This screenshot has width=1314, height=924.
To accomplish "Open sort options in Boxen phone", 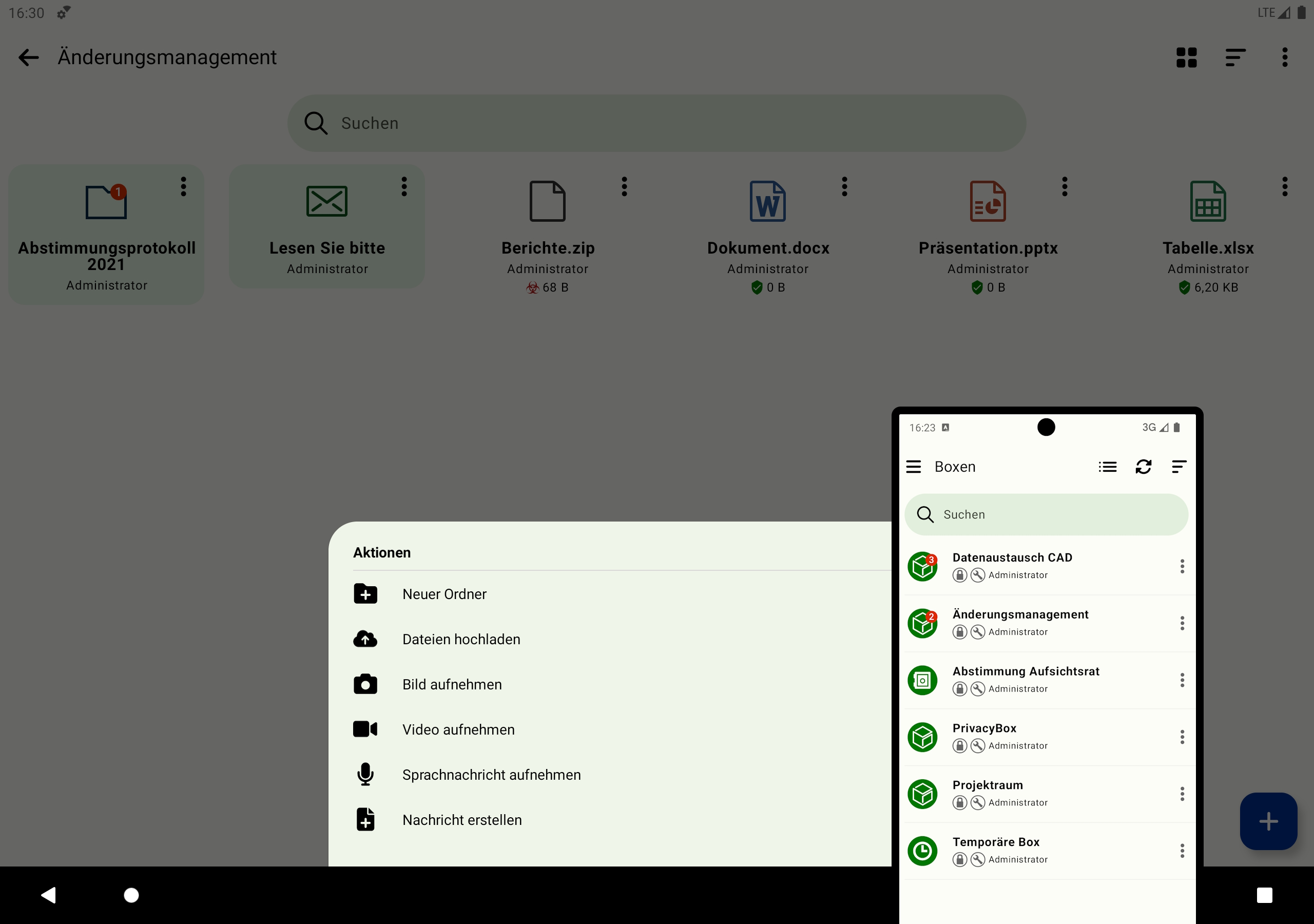I will (1178, 467).
